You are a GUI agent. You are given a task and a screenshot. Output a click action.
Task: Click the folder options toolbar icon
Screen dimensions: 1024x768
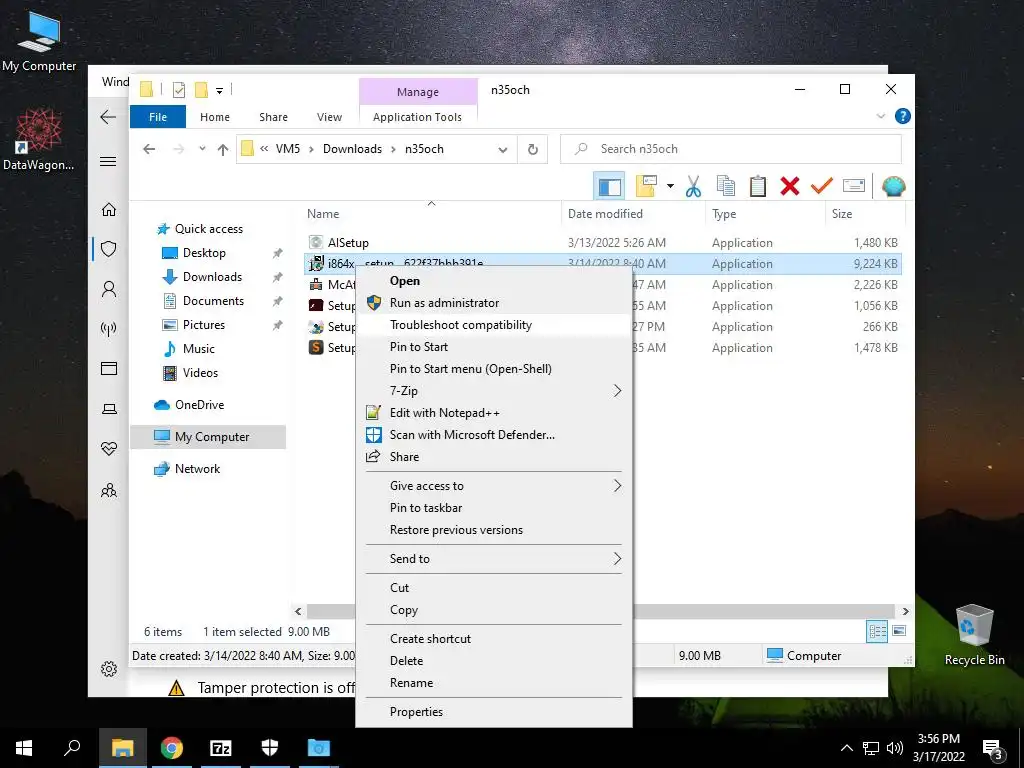[646, 186]
